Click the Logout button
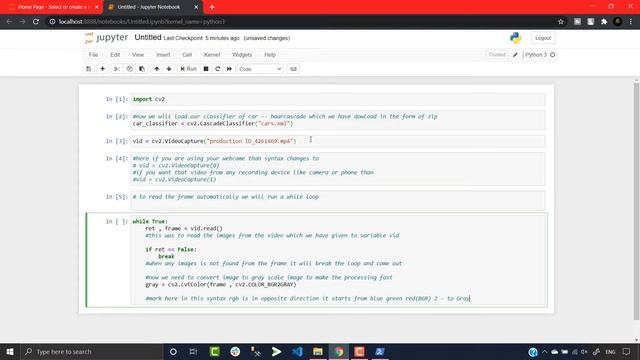 pyautogui.click(x=543, y=38)
